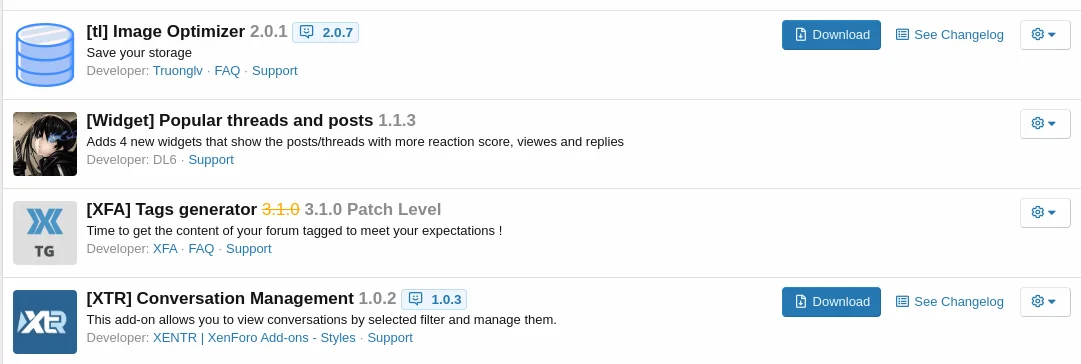
Task: Download the Image Optimizer update
Action: [831, 34]
